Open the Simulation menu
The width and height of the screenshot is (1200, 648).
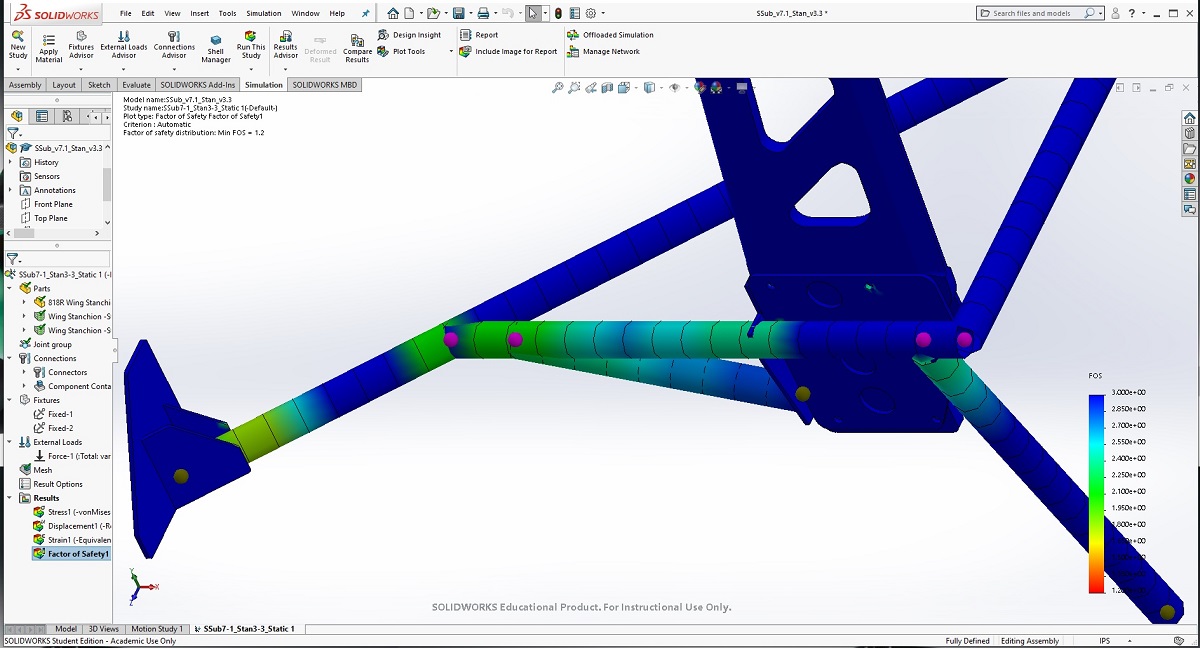tap(264, 14)
